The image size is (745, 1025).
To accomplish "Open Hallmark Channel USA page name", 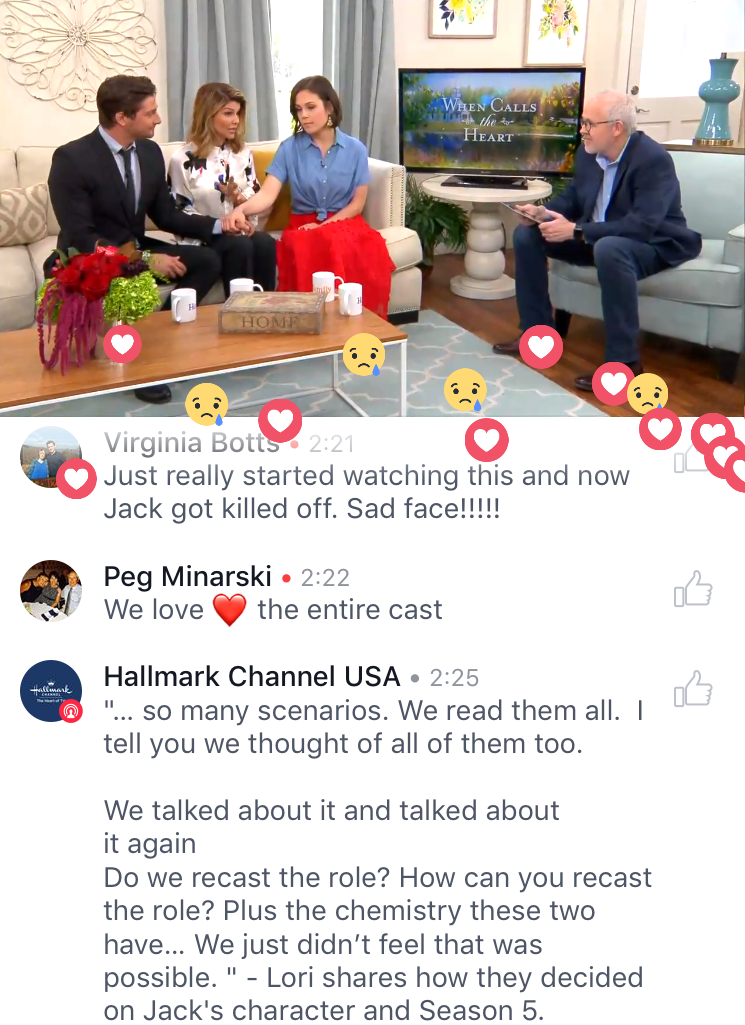I will [252, 677].
